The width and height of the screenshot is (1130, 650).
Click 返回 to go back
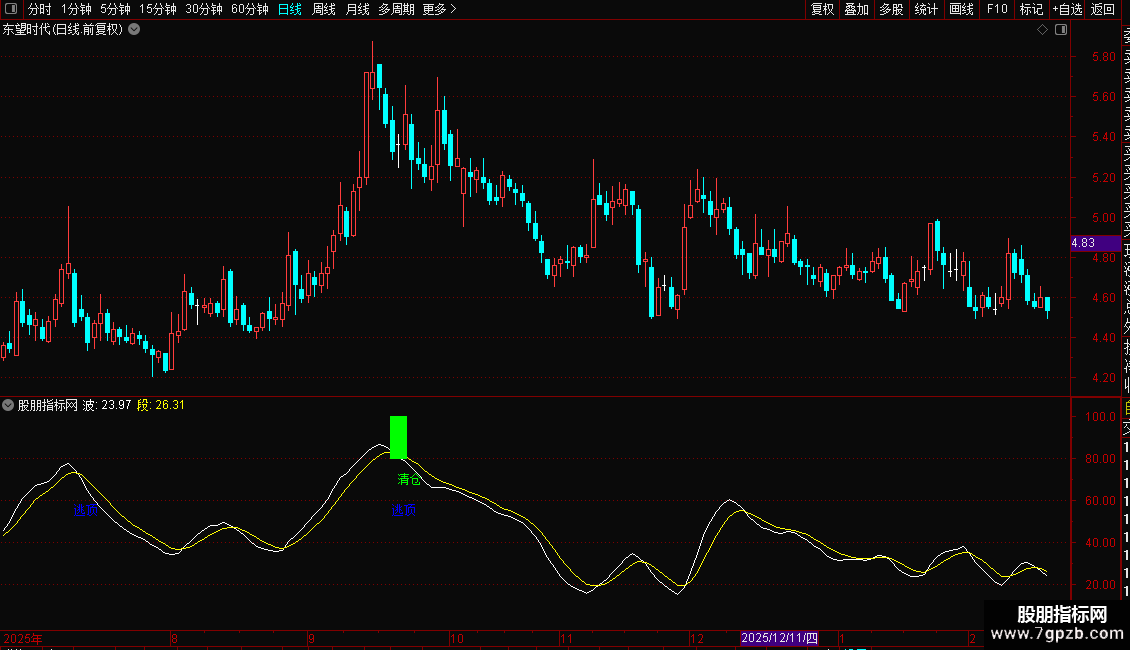(1103, 9)
